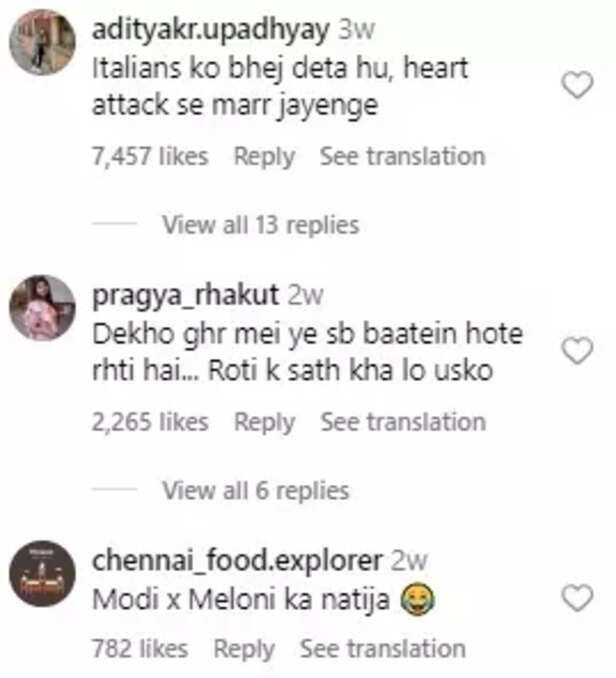Image resolution: width=616 pixels, height=678 pixels.
Task: Reply to pragya_rhakut's comment
Action: (264, 422)
